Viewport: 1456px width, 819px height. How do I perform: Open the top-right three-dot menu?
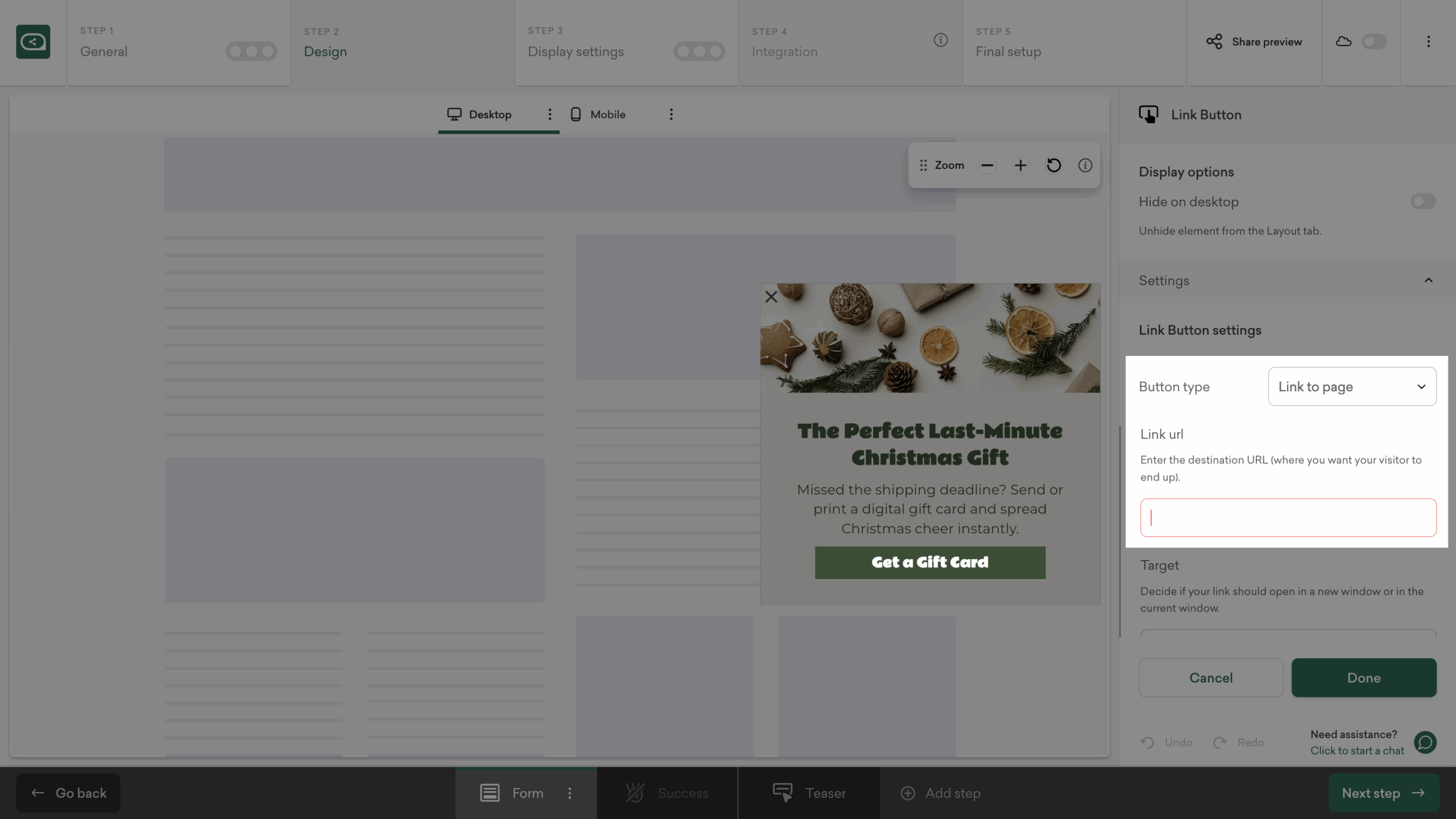pyautogui.click(x=1428, y=42)
